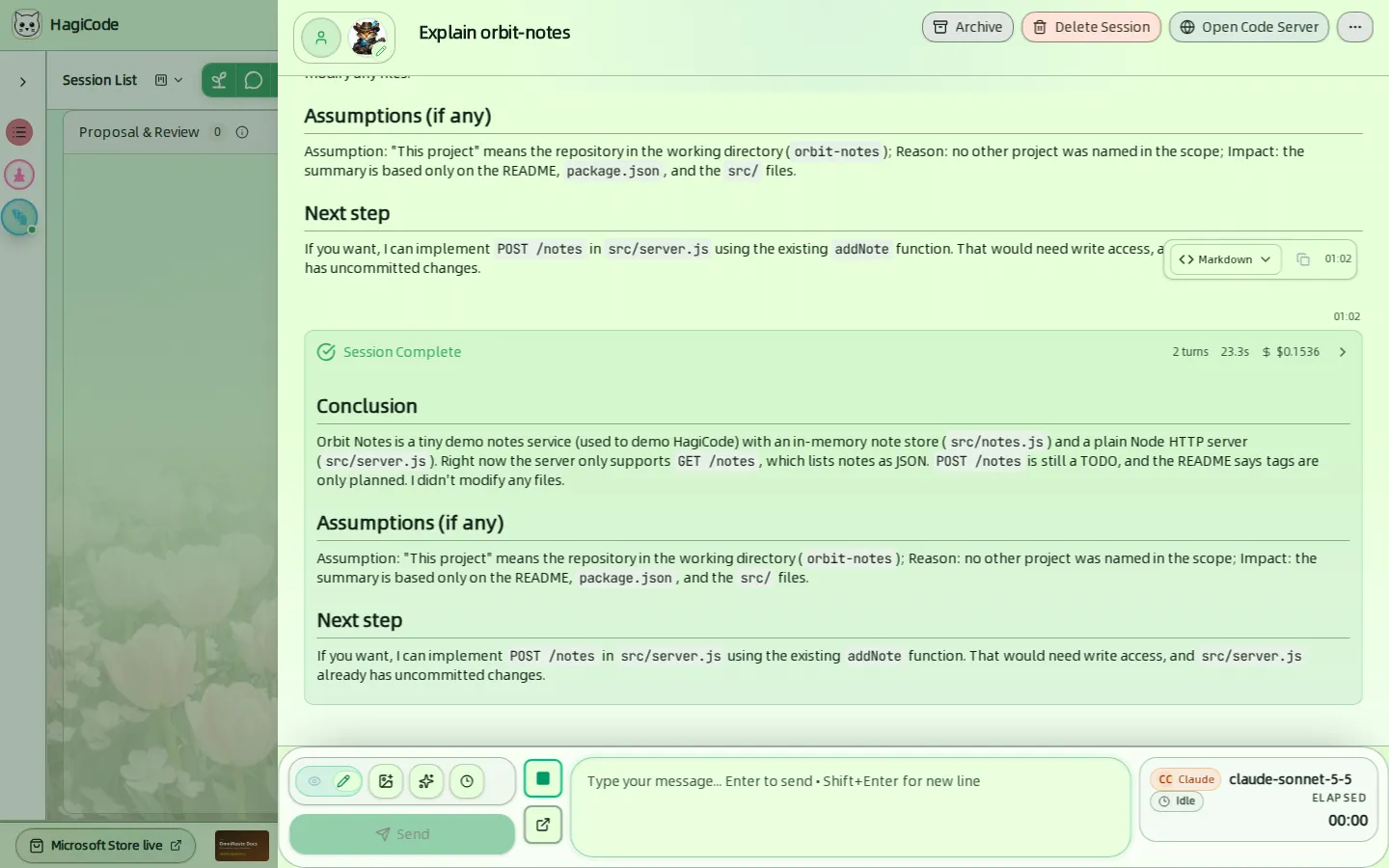Copy the message with the copy icon
The height and width of the screenshot is (868, 1389).
pos(1303,259)
